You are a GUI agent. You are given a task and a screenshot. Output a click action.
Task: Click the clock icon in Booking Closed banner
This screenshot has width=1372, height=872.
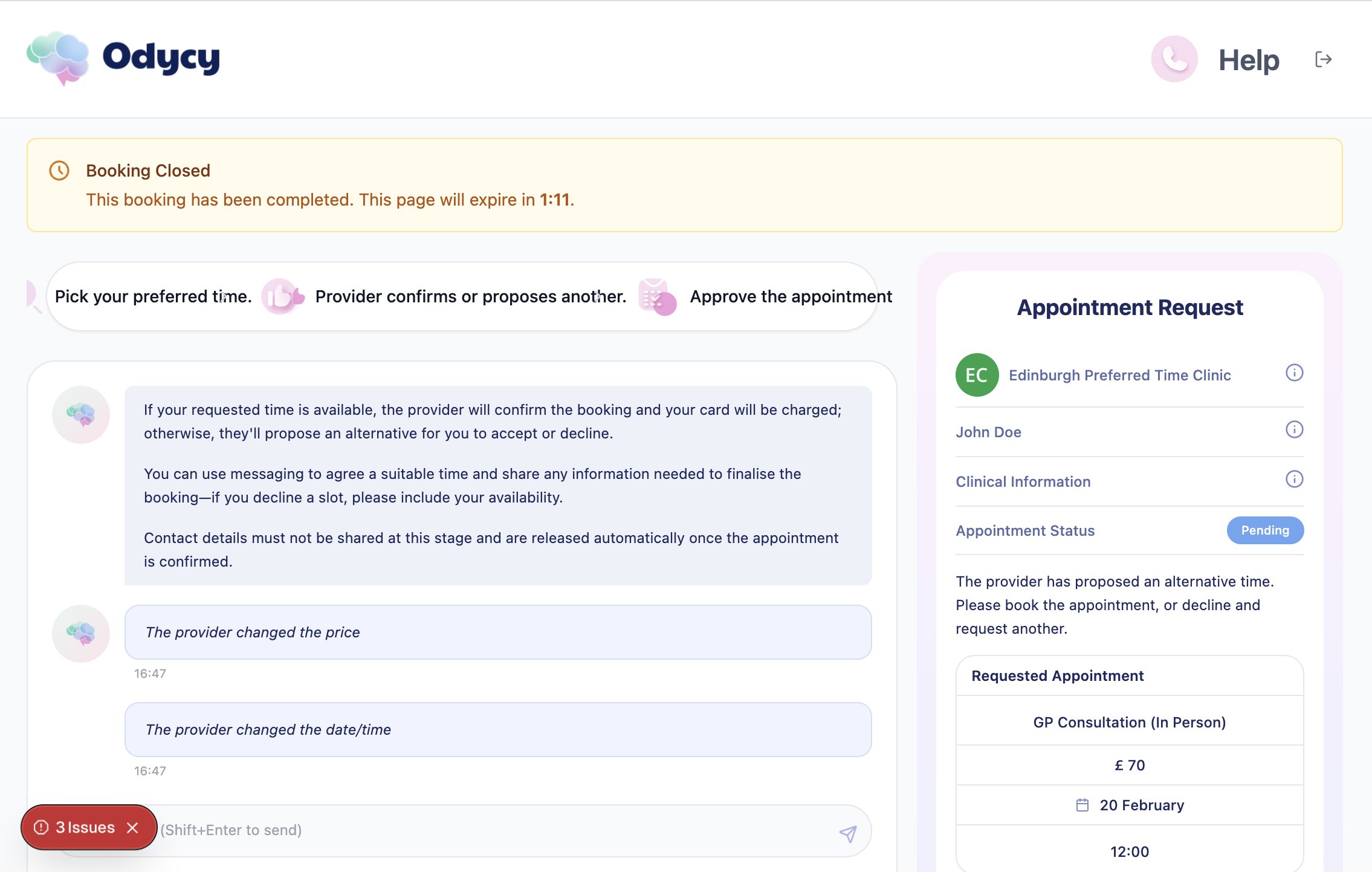point(59,171)
